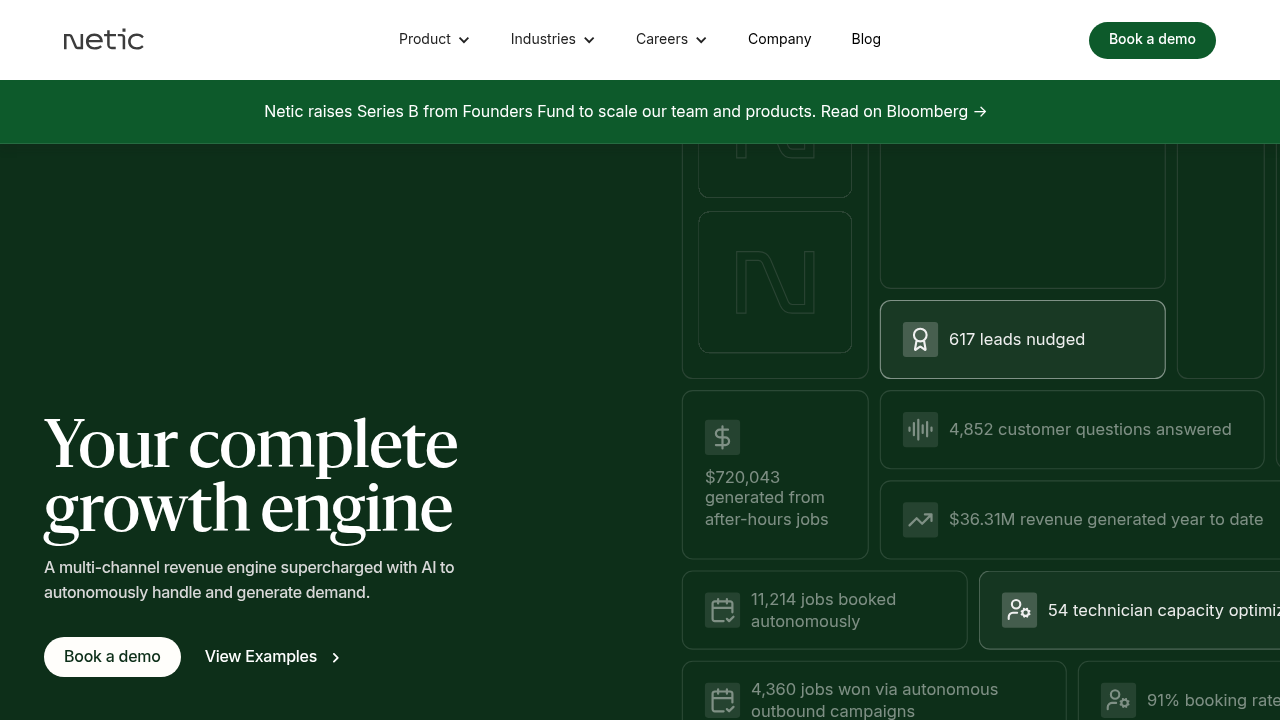
Task: Click the multi-channel revenue engine description paragraph
Action: 249,580
